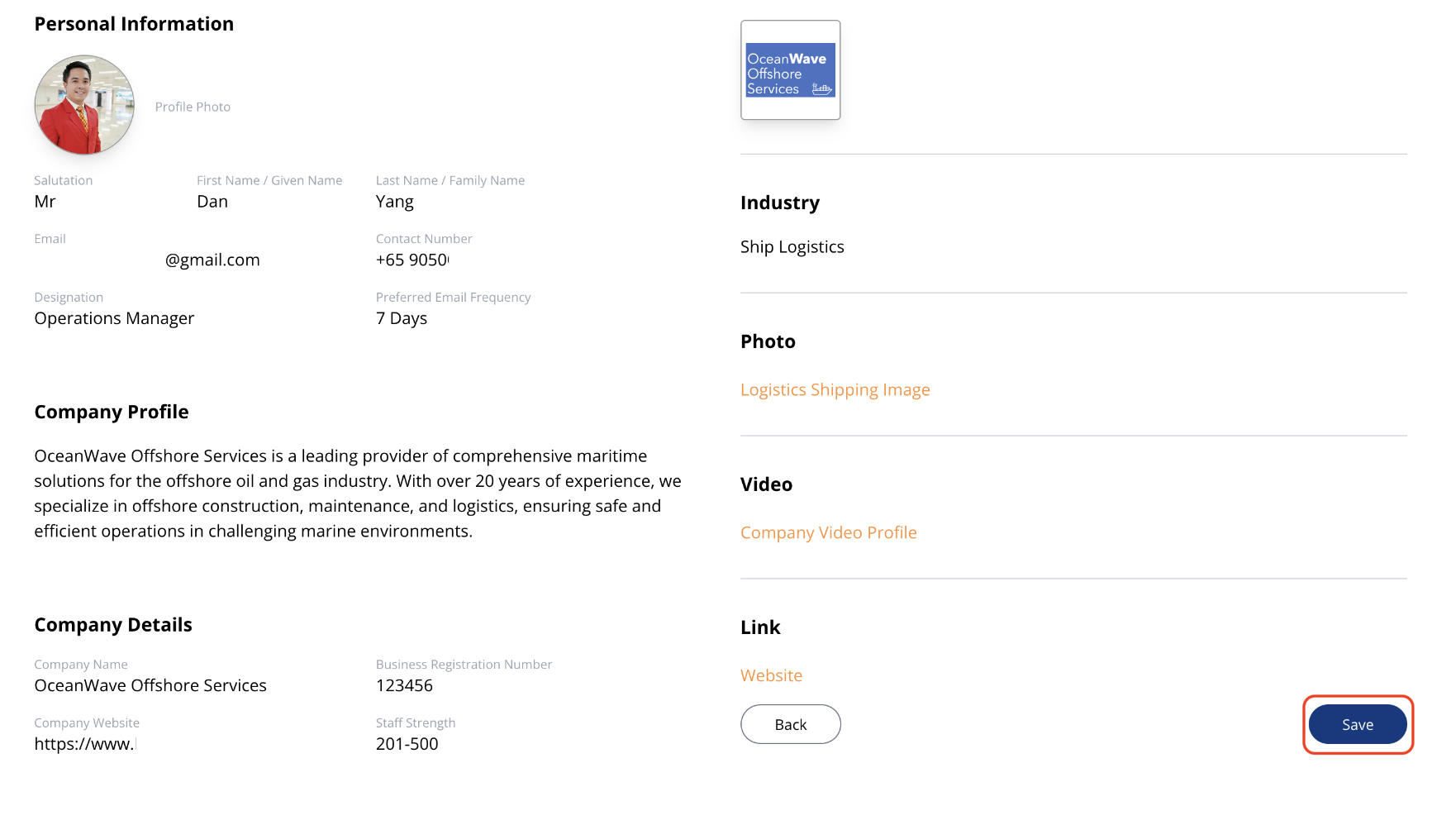
Task: Click the Save button
Action: 1358,724
